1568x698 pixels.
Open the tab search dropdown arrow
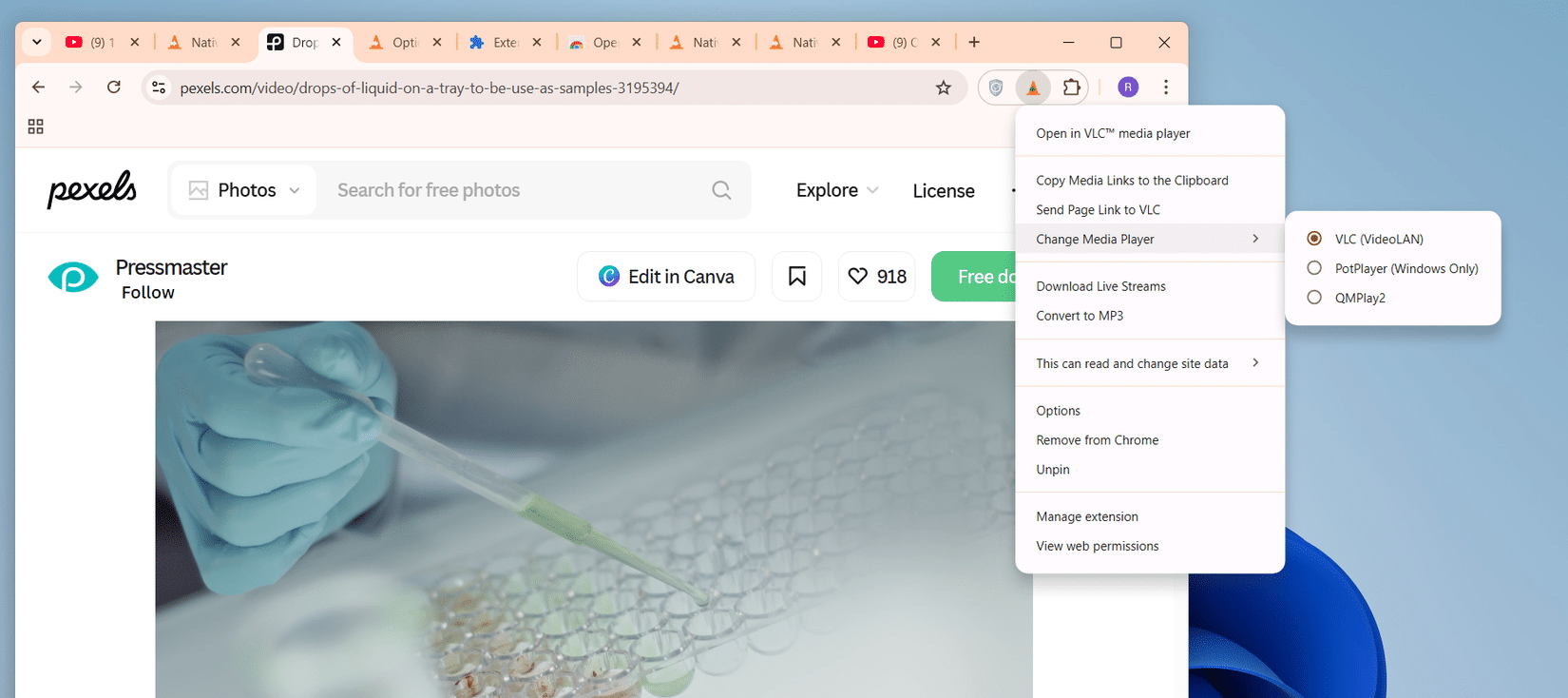(36, 42)
